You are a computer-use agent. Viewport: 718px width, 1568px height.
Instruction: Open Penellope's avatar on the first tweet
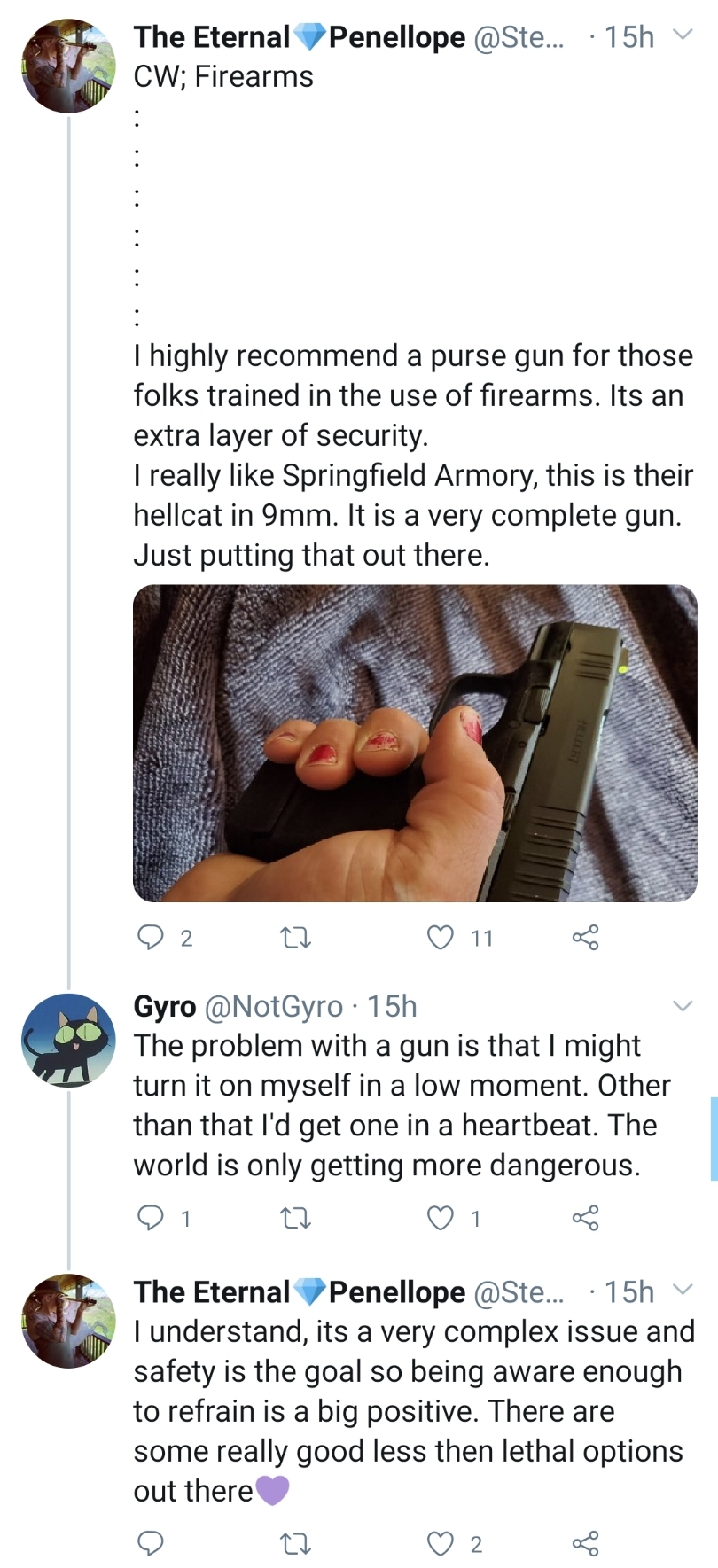[x=68, y=66]
